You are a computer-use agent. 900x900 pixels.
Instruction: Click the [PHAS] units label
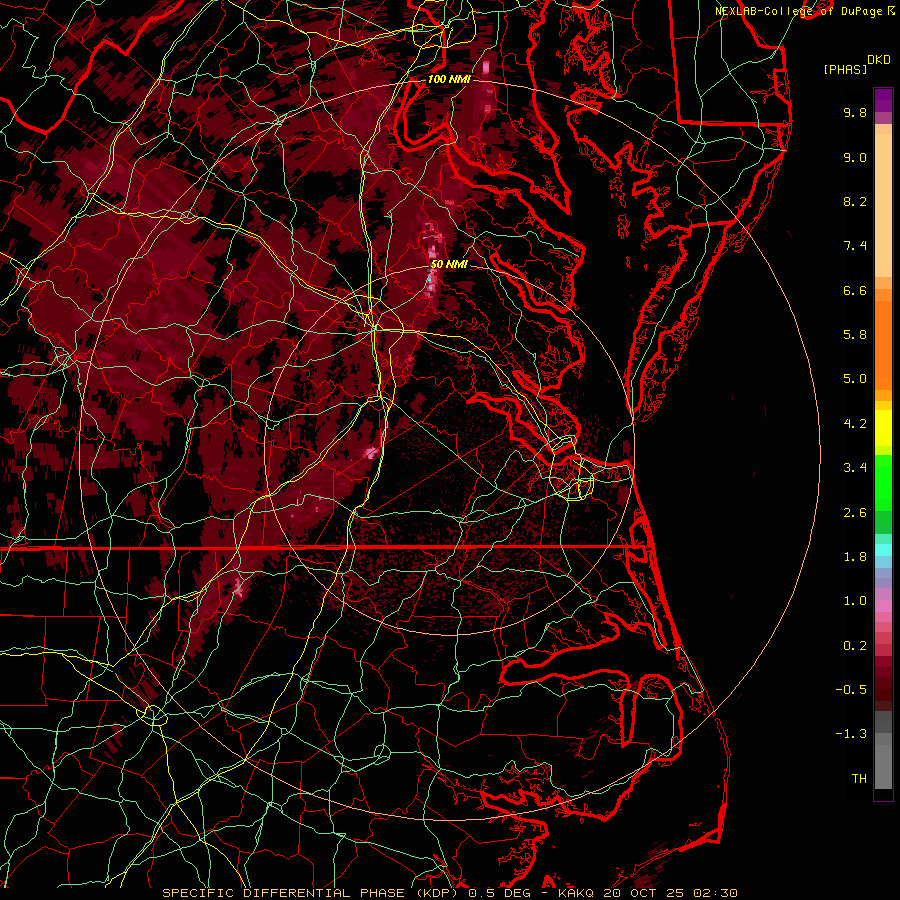click(x=845, y=70)
